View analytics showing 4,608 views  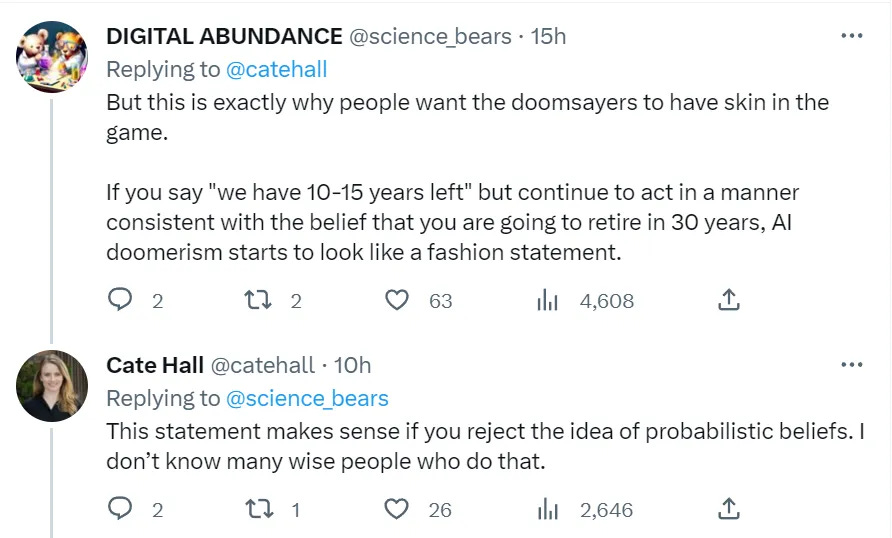click(547, 300)
